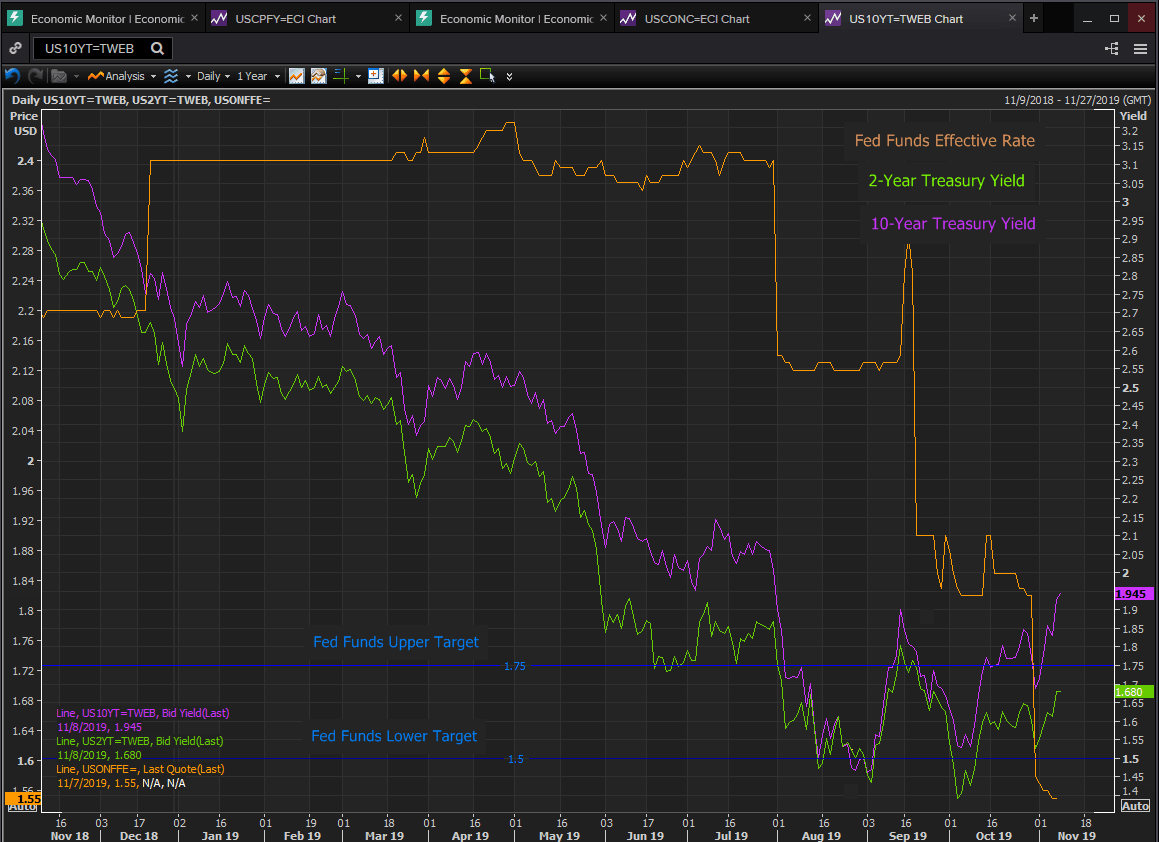Add a new tab with the plus button
1159x842 pixels.
1034,18
